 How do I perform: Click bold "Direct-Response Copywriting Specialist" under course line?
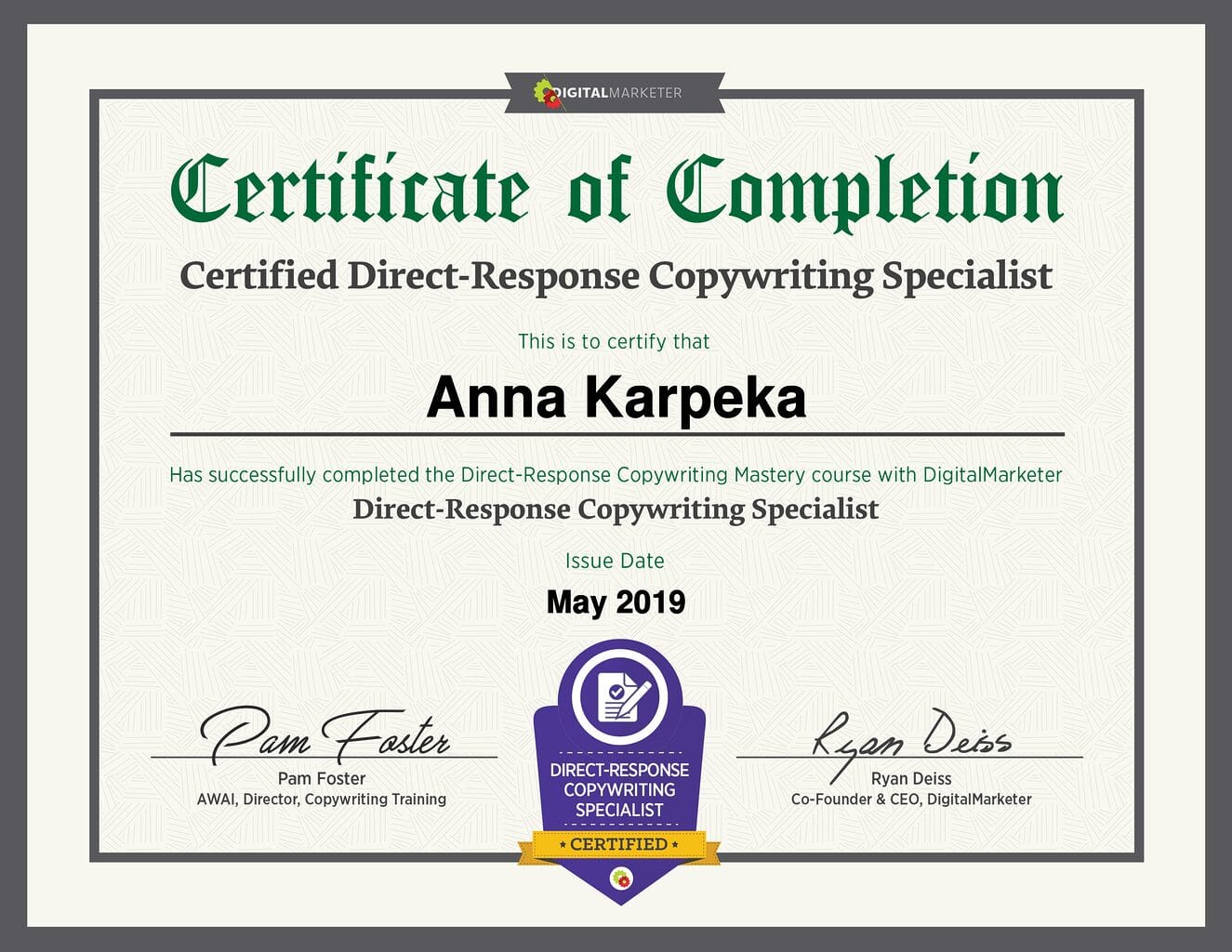coord(616,509)
